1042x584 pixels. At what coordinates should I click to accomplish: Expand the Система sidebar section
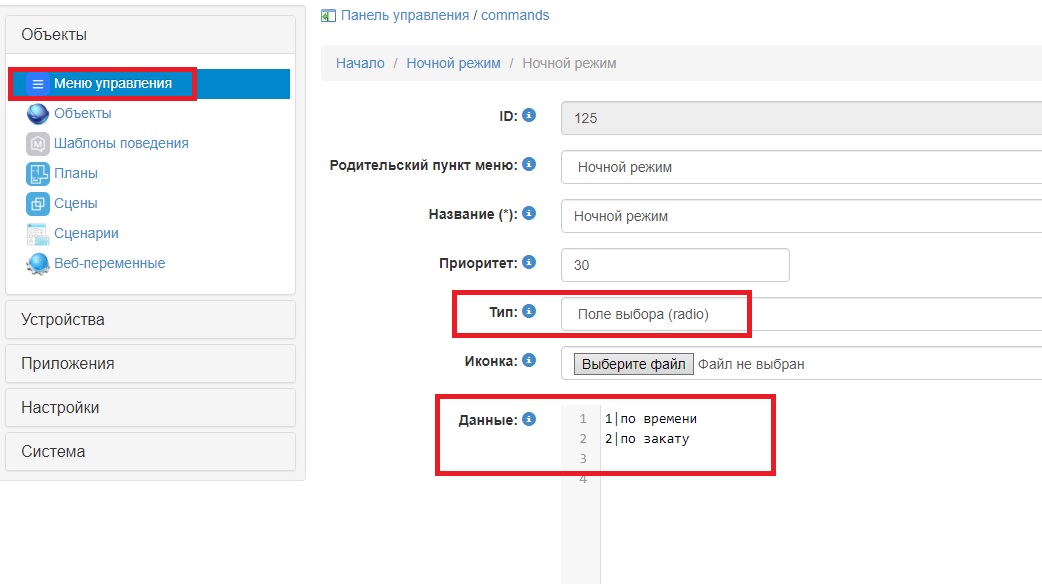(150, 452)
